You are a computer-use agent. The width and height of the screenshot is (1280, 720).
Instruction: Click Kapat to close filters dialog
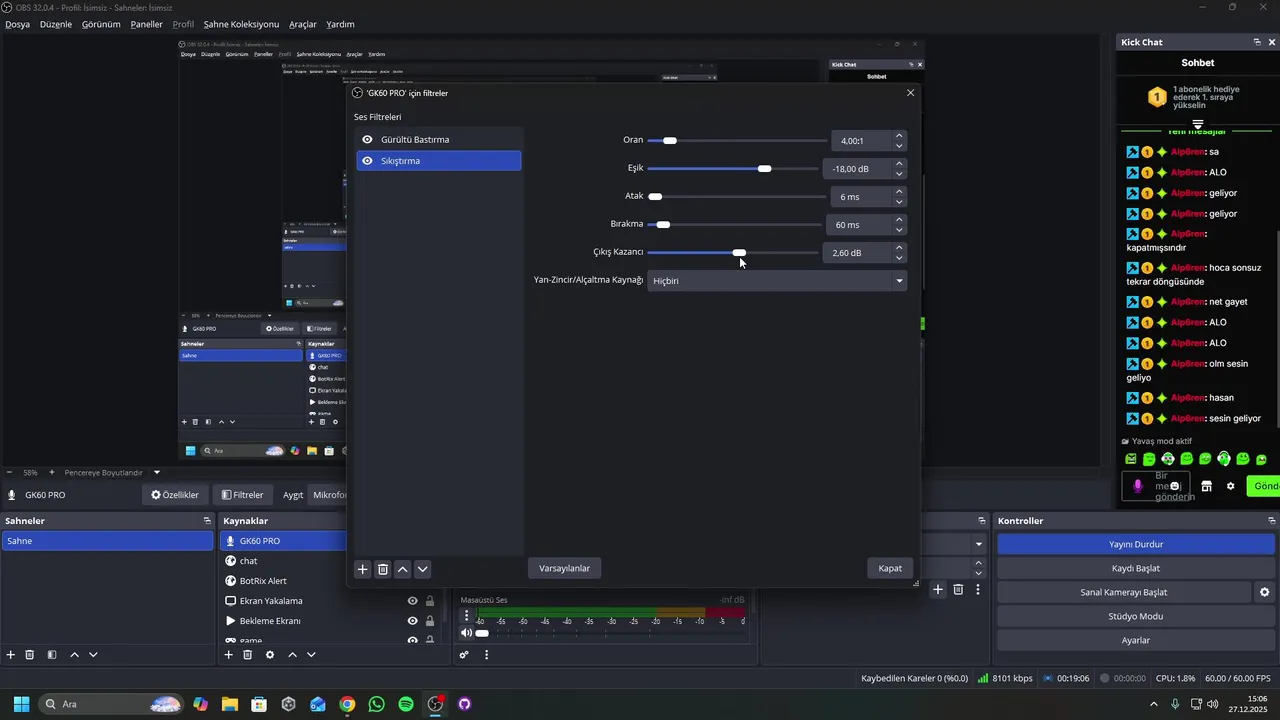tap(890, 568)
